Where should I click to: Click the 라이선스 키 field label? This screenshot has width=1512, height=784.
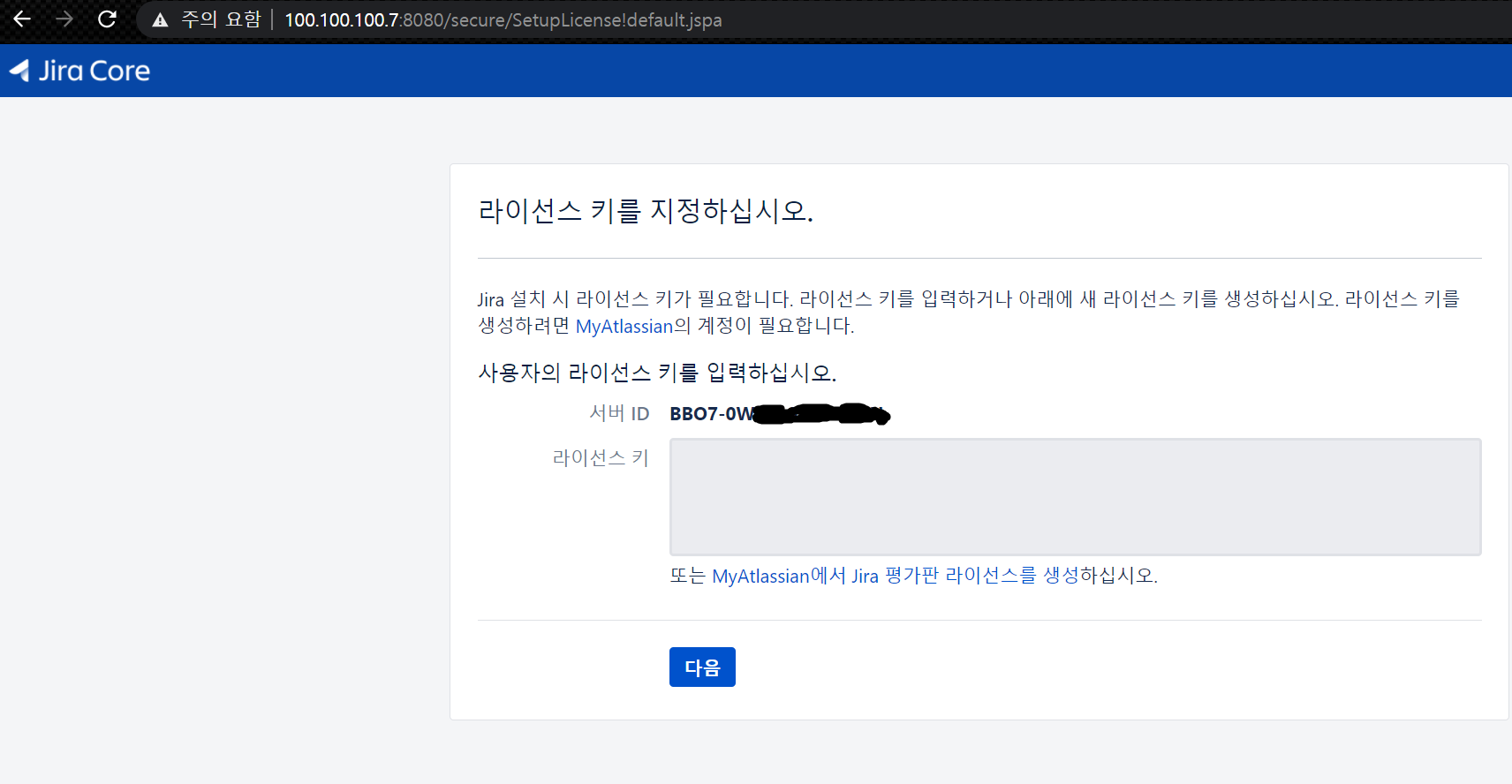[601, 457]
